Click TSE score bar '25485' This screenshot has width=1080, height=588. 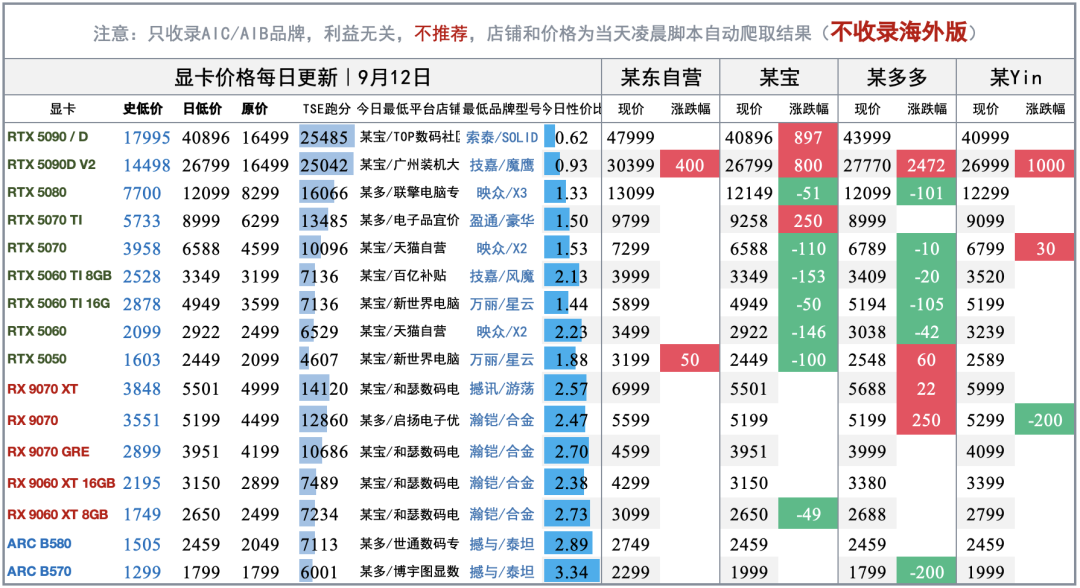click(326, 138)
